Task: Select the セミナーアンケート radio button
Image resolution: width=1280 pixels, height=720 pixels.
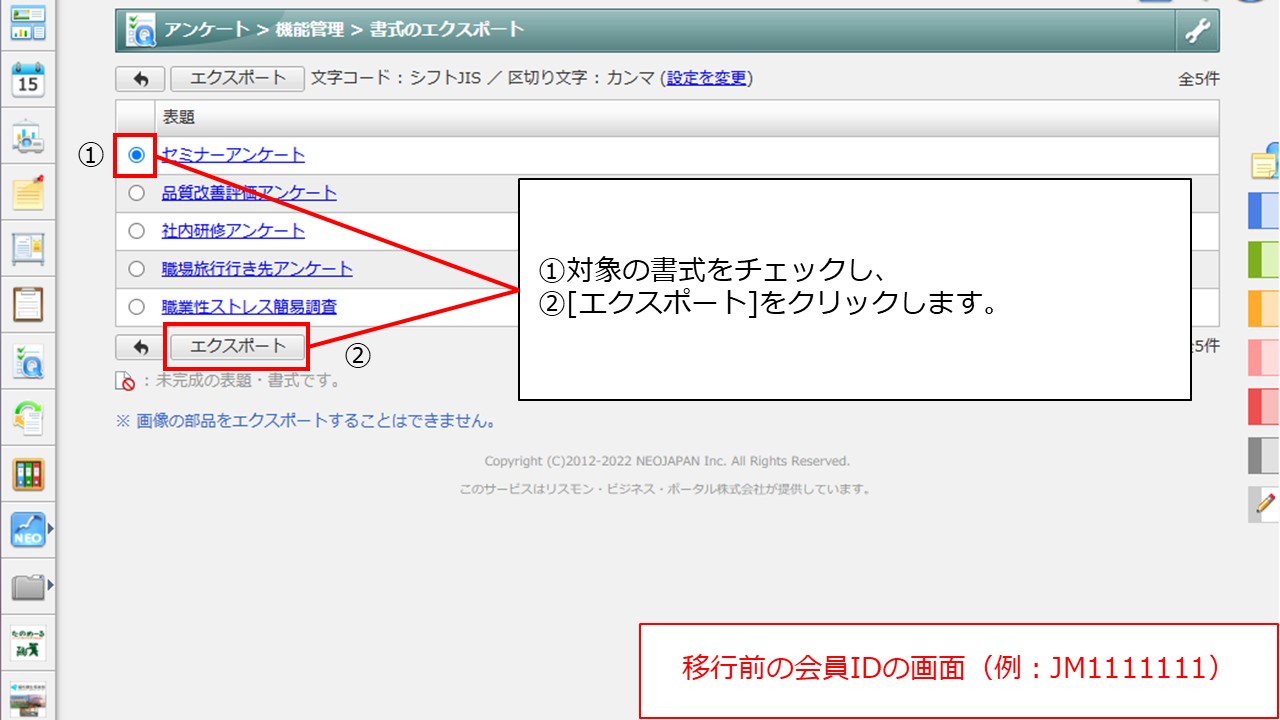Action: (x=137, y=155)
